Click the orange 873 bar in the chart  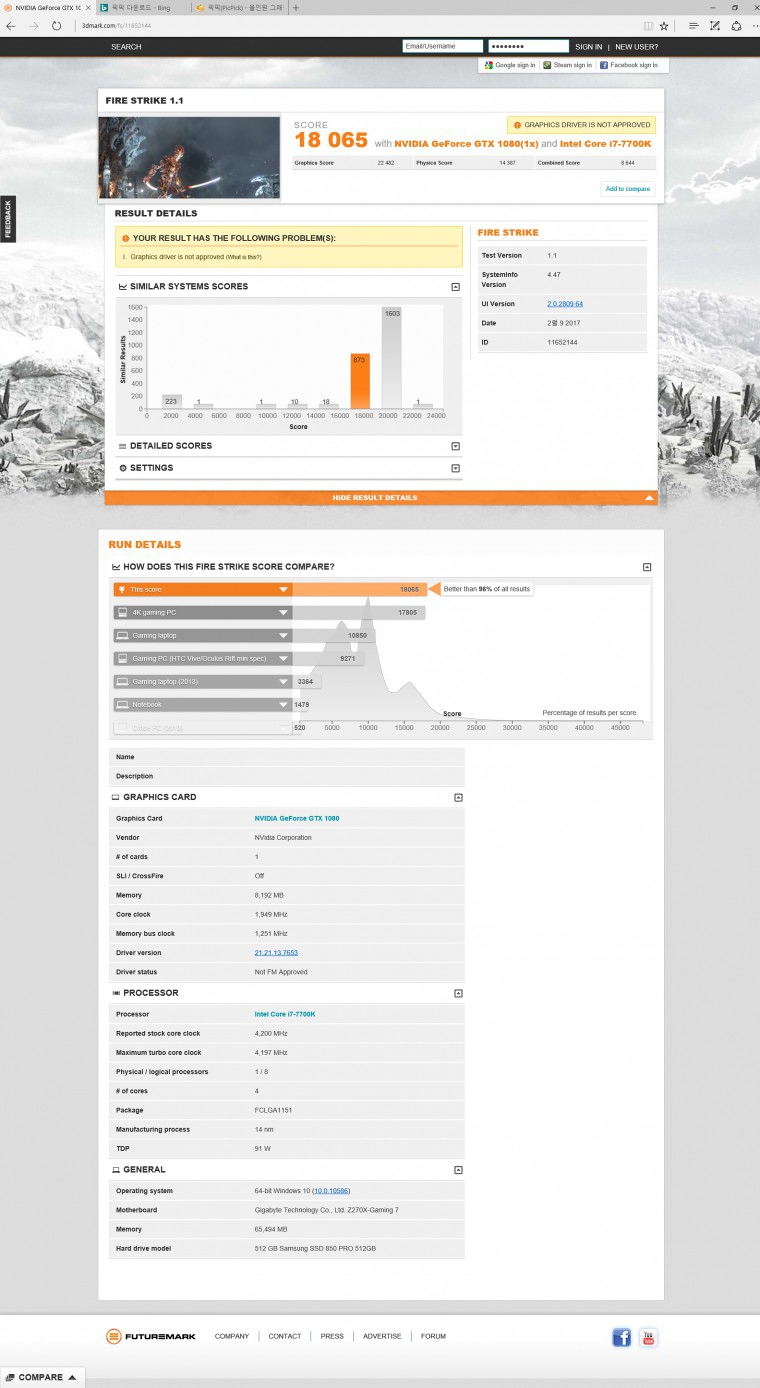point(360,380)
